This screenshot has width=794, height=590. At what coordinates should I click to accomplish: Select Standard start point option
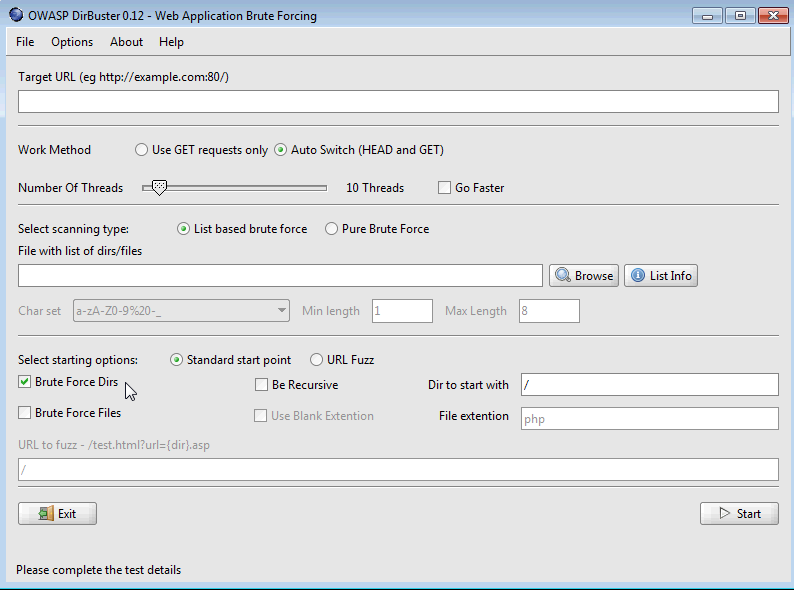tap(176, 360)
